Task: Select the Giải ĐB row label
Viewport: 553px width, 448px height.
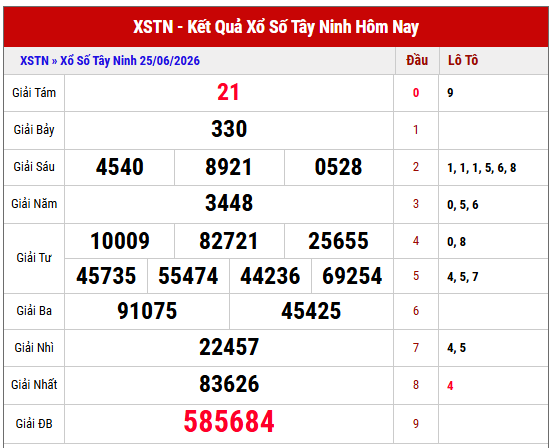Action: (x=34, y=424)
